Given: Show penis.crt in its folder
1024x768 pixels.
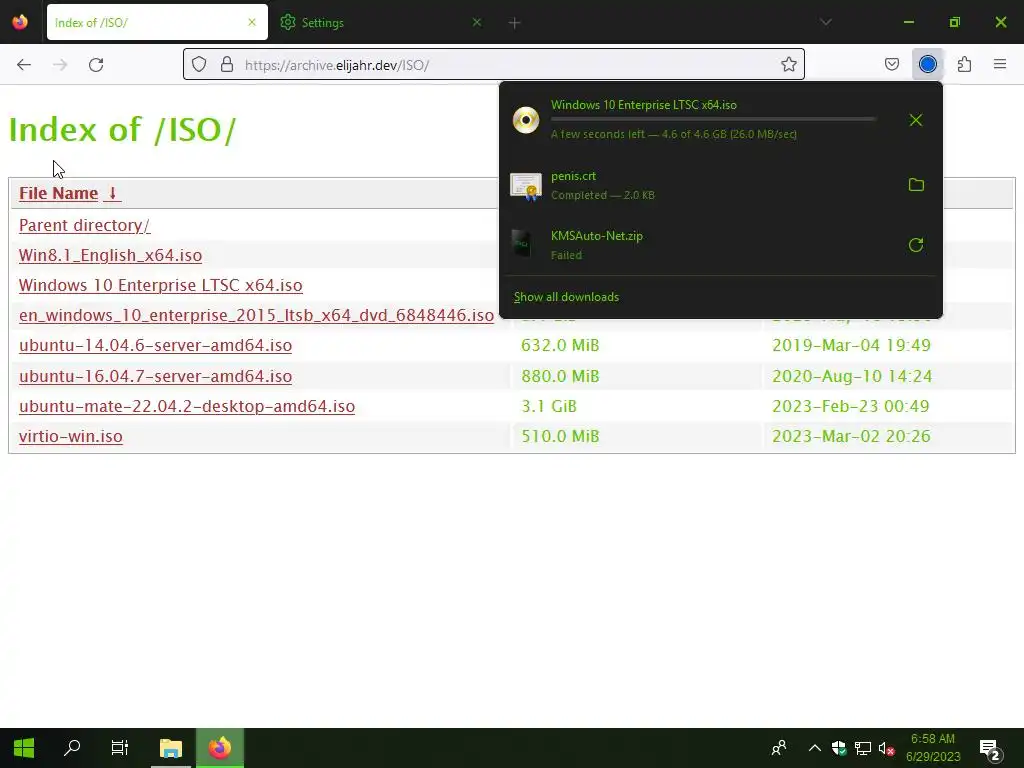Looking at the screenshot, I should point(916,185).
